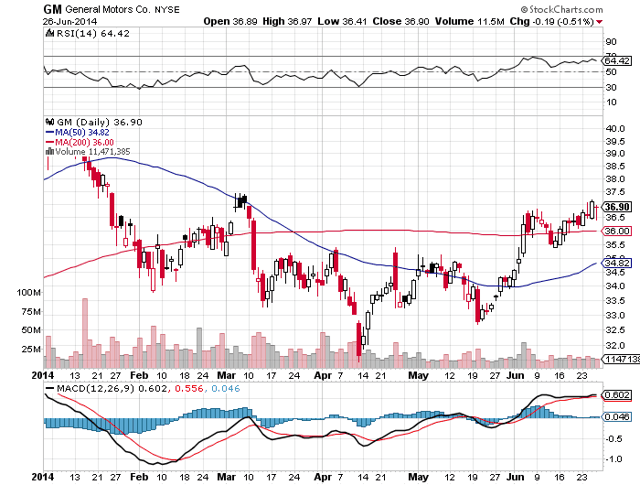Click Mar on the price chart date axis
The height and width of the screenshot is (485, 640).
click(x=226, y=375)
